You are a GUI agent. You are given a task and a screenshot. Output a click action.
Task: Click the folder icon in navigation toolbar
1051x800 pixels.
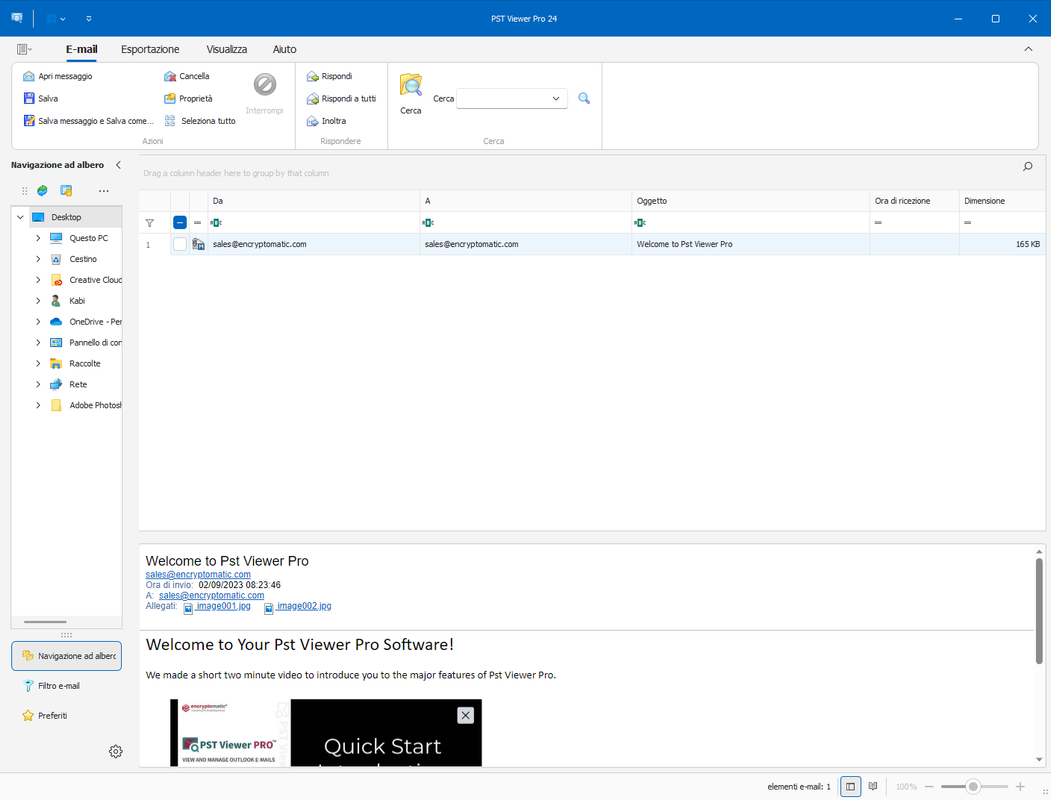click(66, 191)
